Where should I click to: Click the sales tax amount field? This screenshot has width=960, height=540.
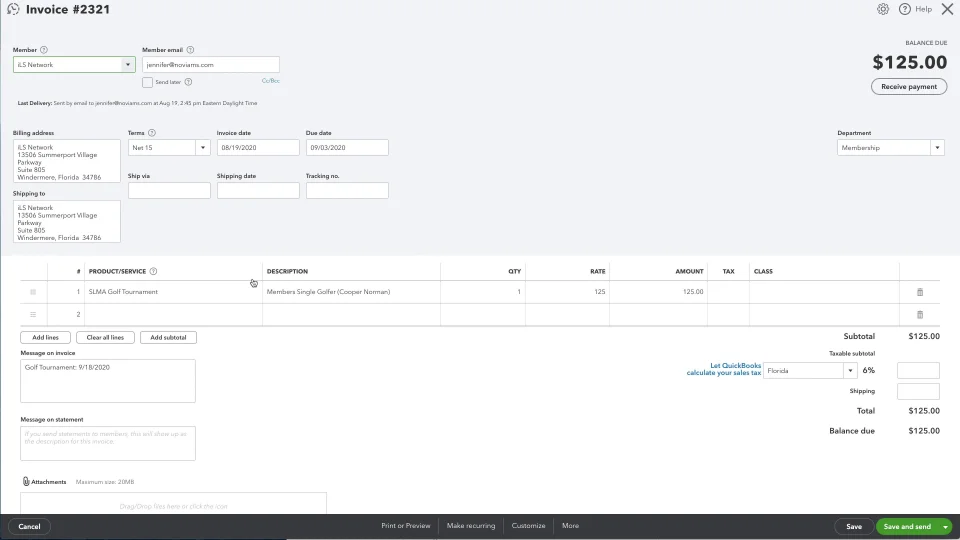click(918, 370)
